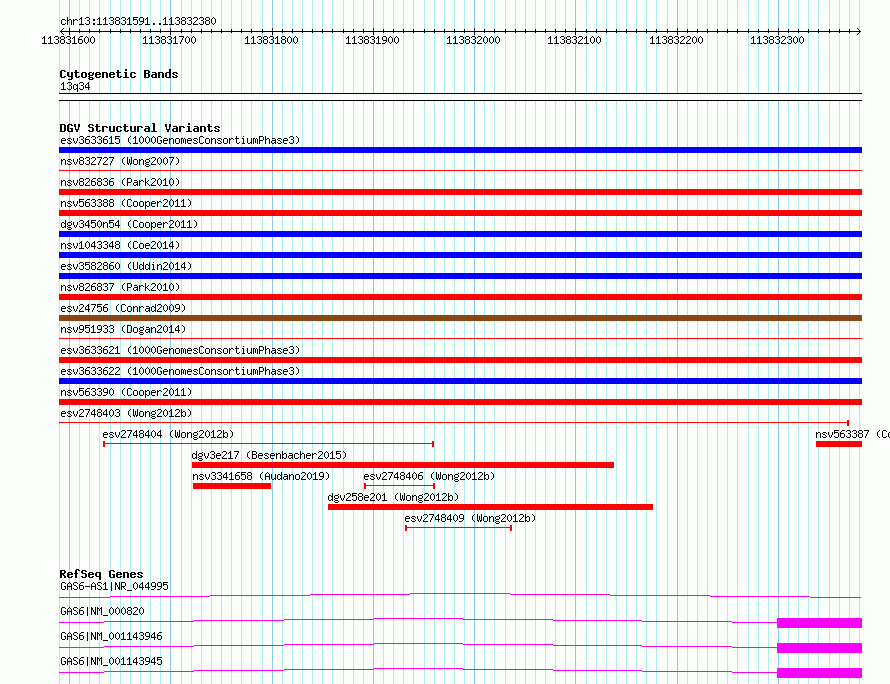Viewport: 890px width, 684px height.
Task: Select the nsv1043348 (Coe2014) label
Action: tap(120, 245)
